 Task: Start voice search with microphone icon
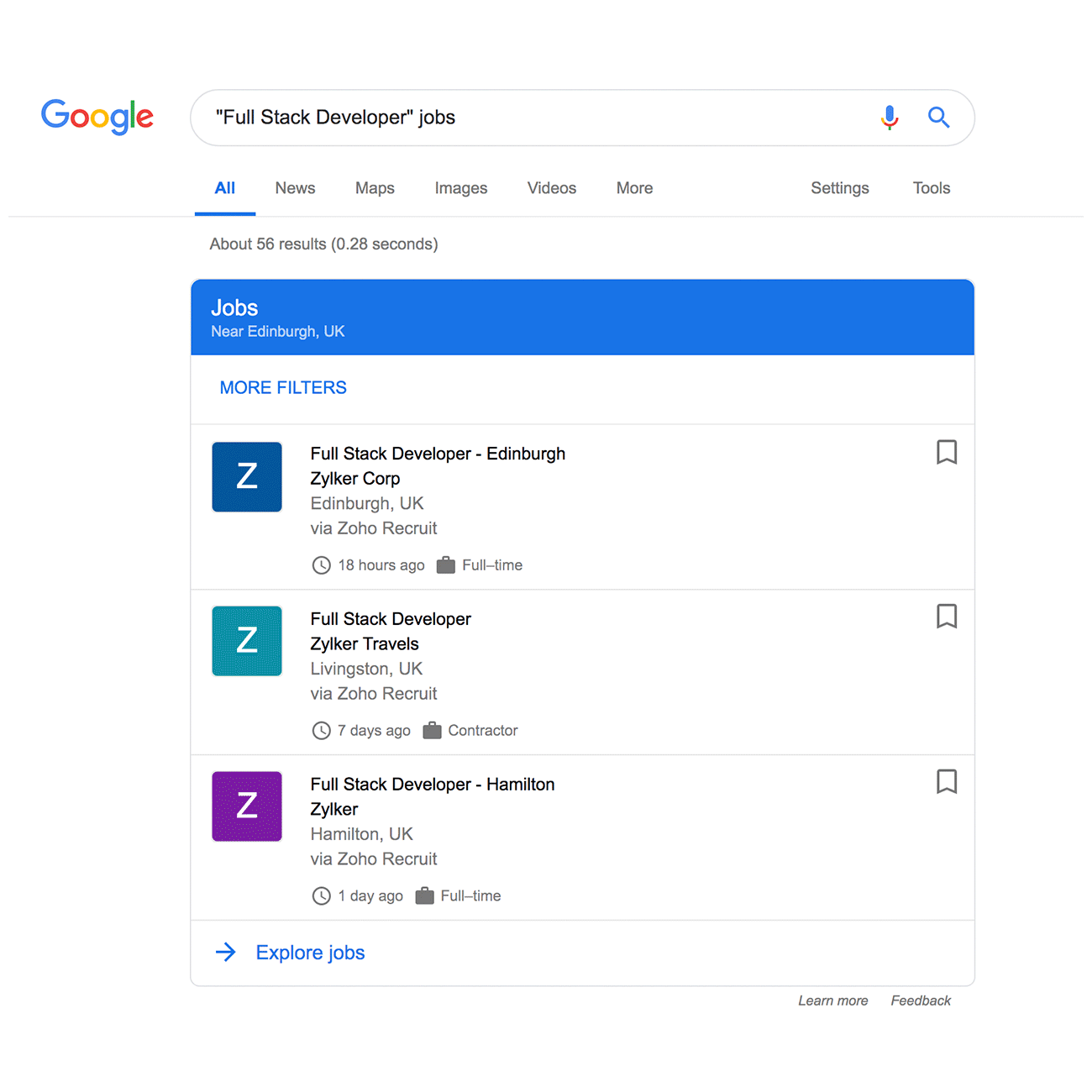click(x=890, y=118)
